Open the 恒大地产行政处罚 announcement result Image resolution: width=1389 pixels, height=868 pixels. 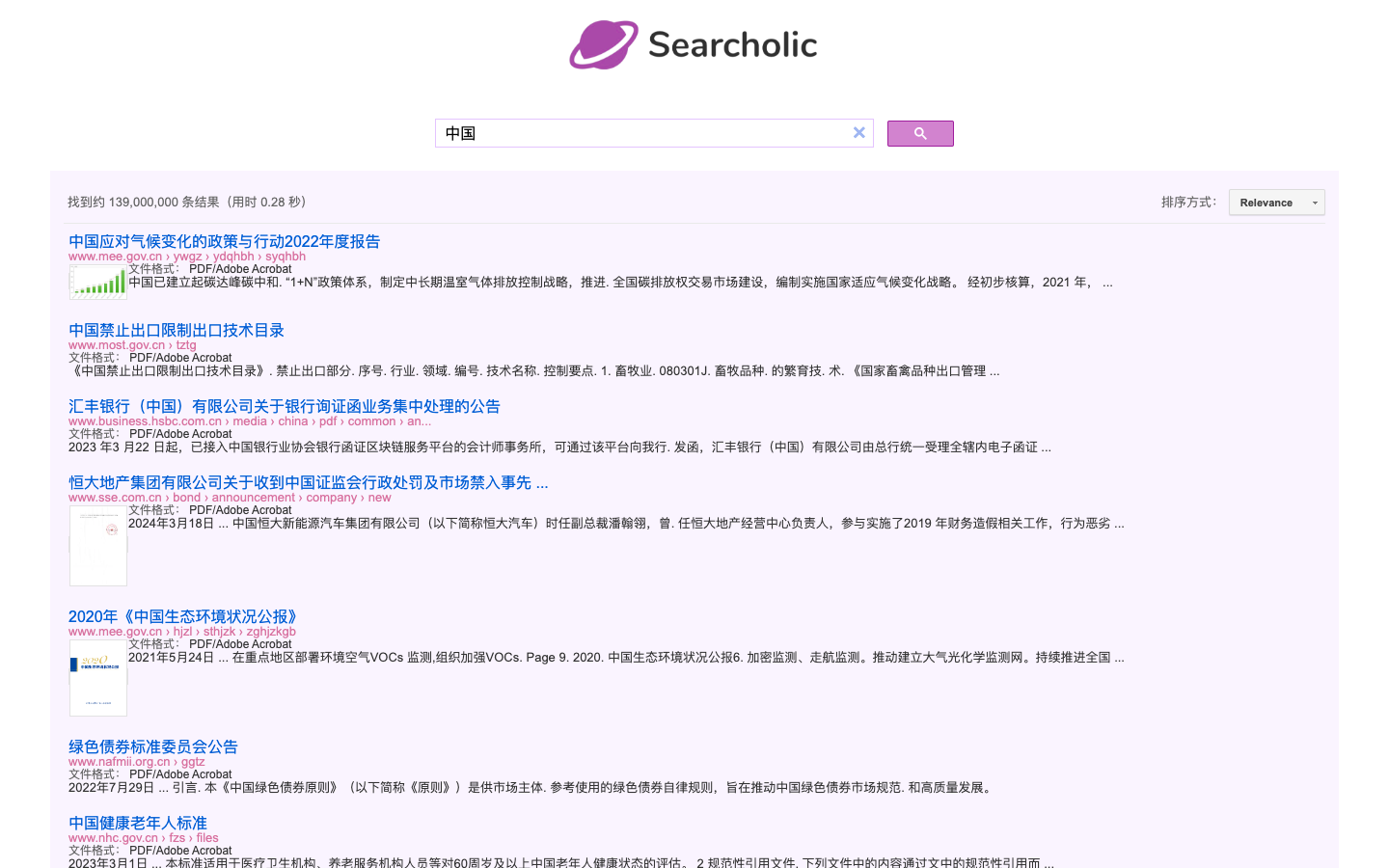coord(307,481)
